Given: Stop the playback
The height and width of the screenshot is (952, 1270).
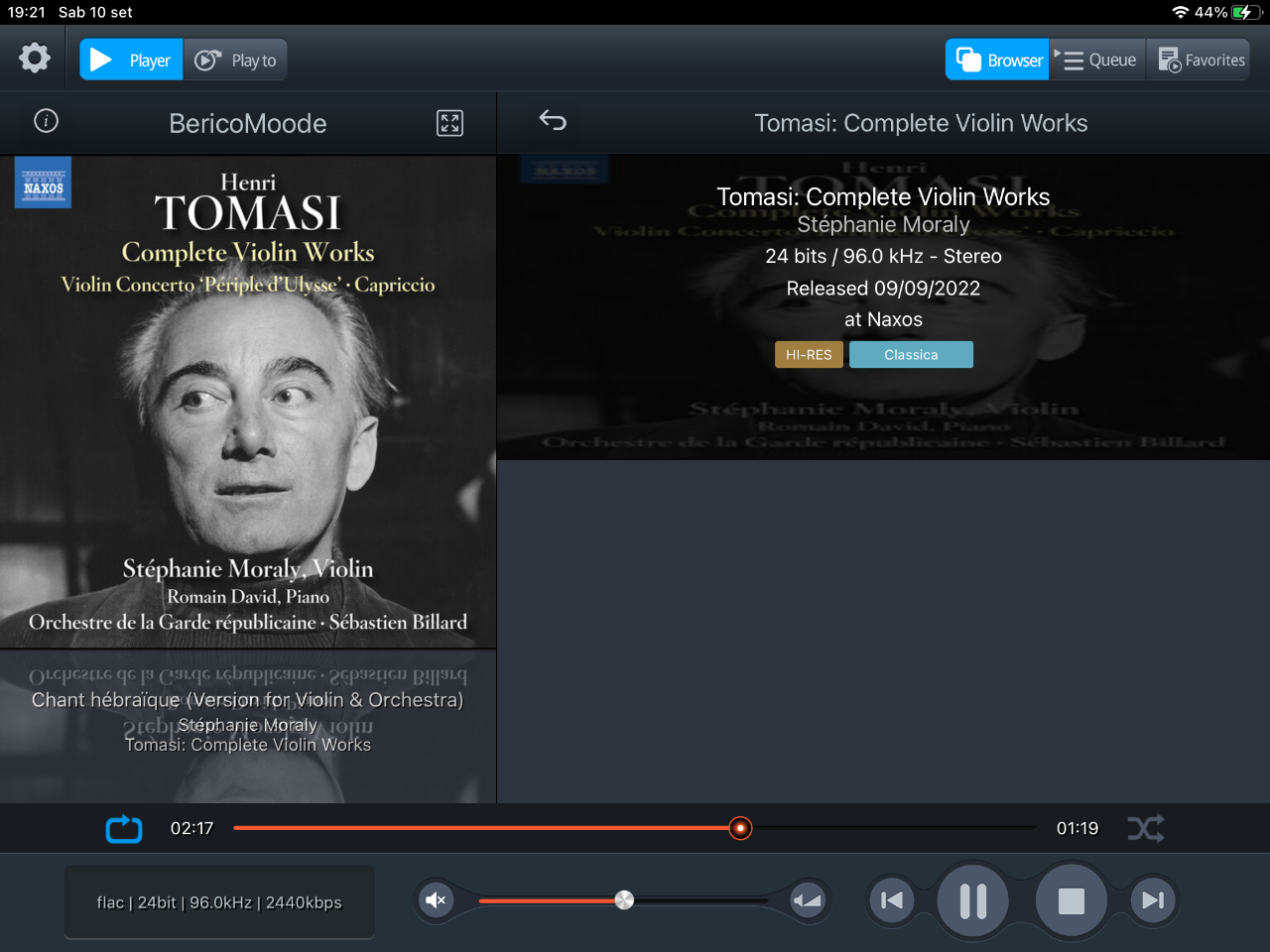Looking at the screenshot, I should (x=1071, y=900).
